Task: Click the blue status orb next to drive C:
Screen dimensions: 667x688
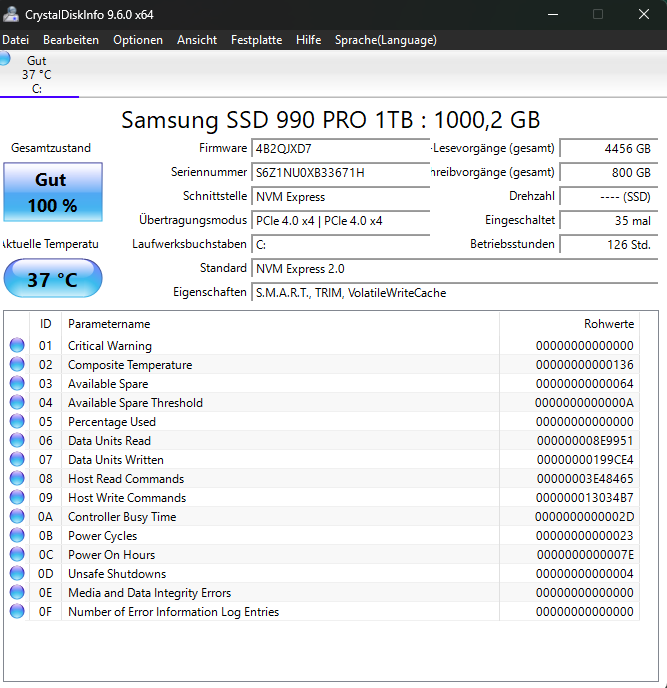Action: click(x=4, y=58)
